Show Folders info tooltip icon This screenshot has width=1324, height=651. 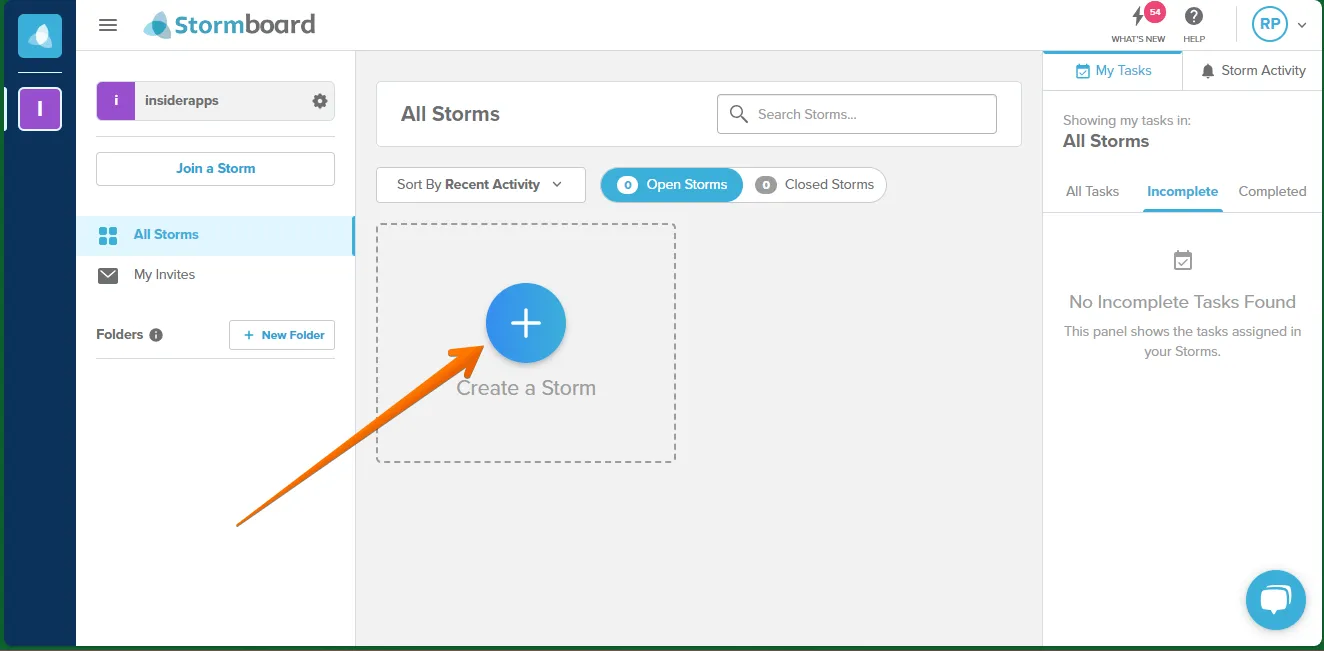(156, 335)
